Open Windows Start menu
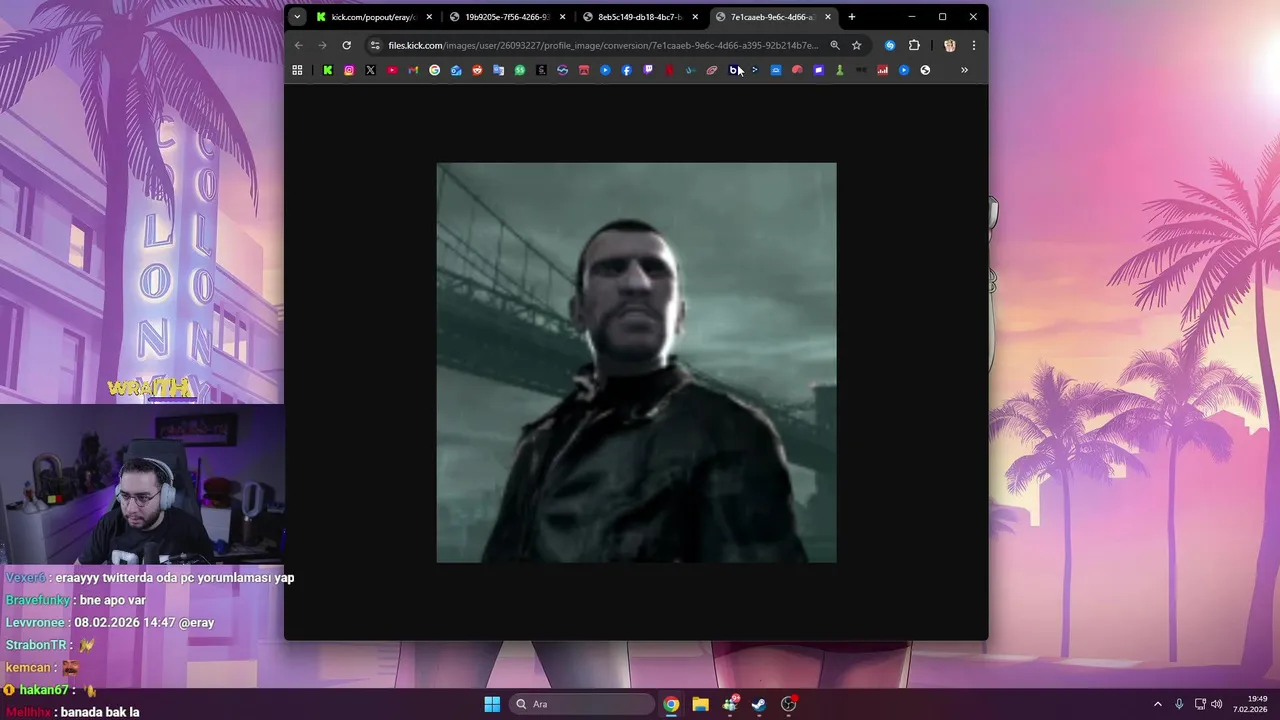1280x720 pixels. pyautogui.click(x=492, y=704)
